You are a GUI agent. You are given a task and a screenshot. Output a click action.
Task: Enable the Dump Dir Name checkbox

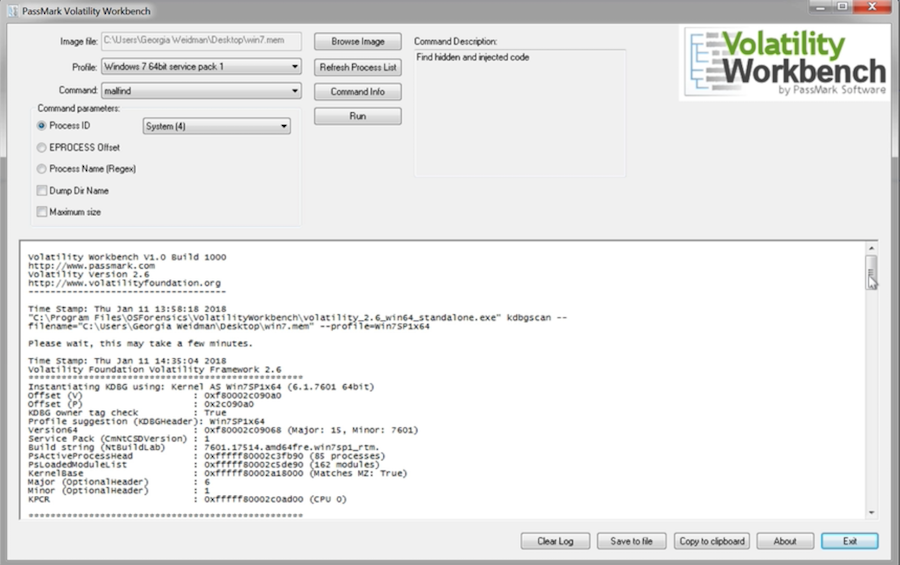(x=42, y=190)
